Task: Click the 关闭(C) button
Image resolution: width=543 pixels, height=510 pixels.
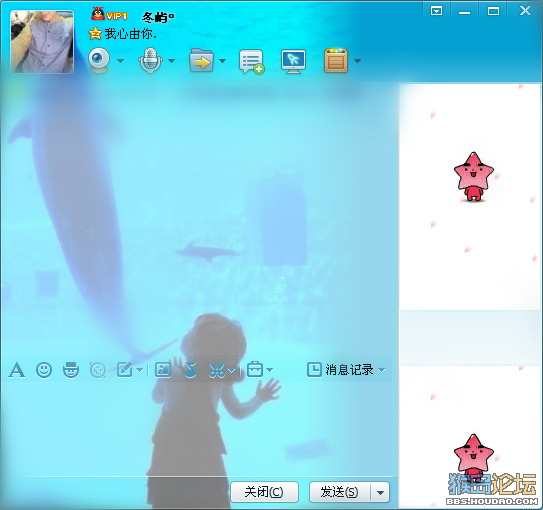Action: 264,492
